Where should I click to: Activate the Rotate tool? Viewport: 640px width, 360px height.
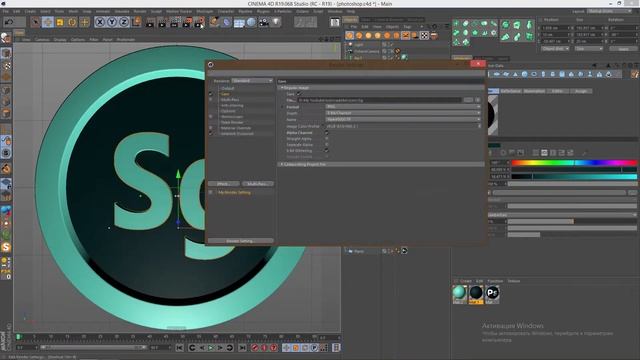click(x=72, y=22)
